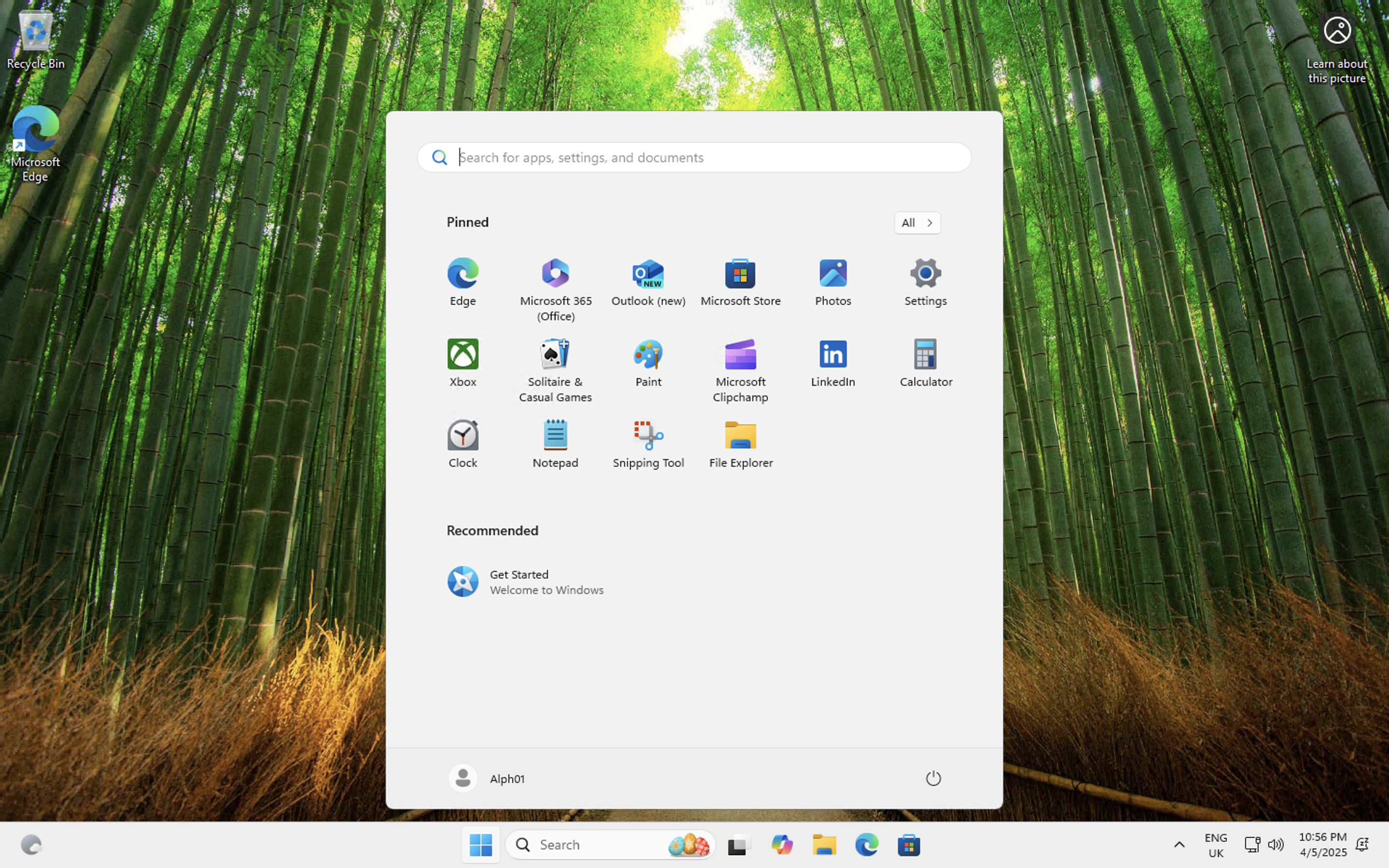Image resolution: width=1389 pixels, height=868 pixels.
Task: Open the volume tray icon
Action: [1276, 844]
